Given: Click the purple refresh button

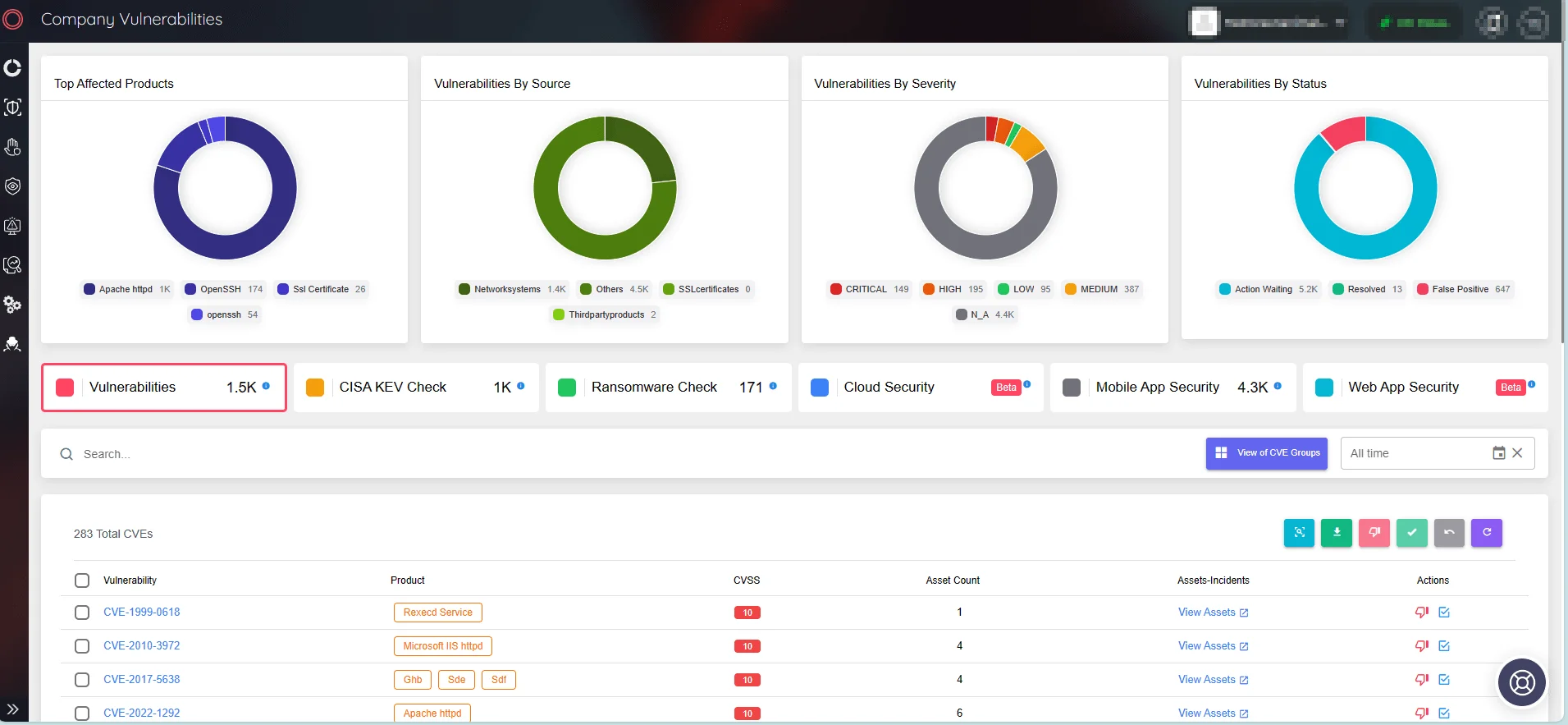Looking at the screenshot, I should [1487, 533].
